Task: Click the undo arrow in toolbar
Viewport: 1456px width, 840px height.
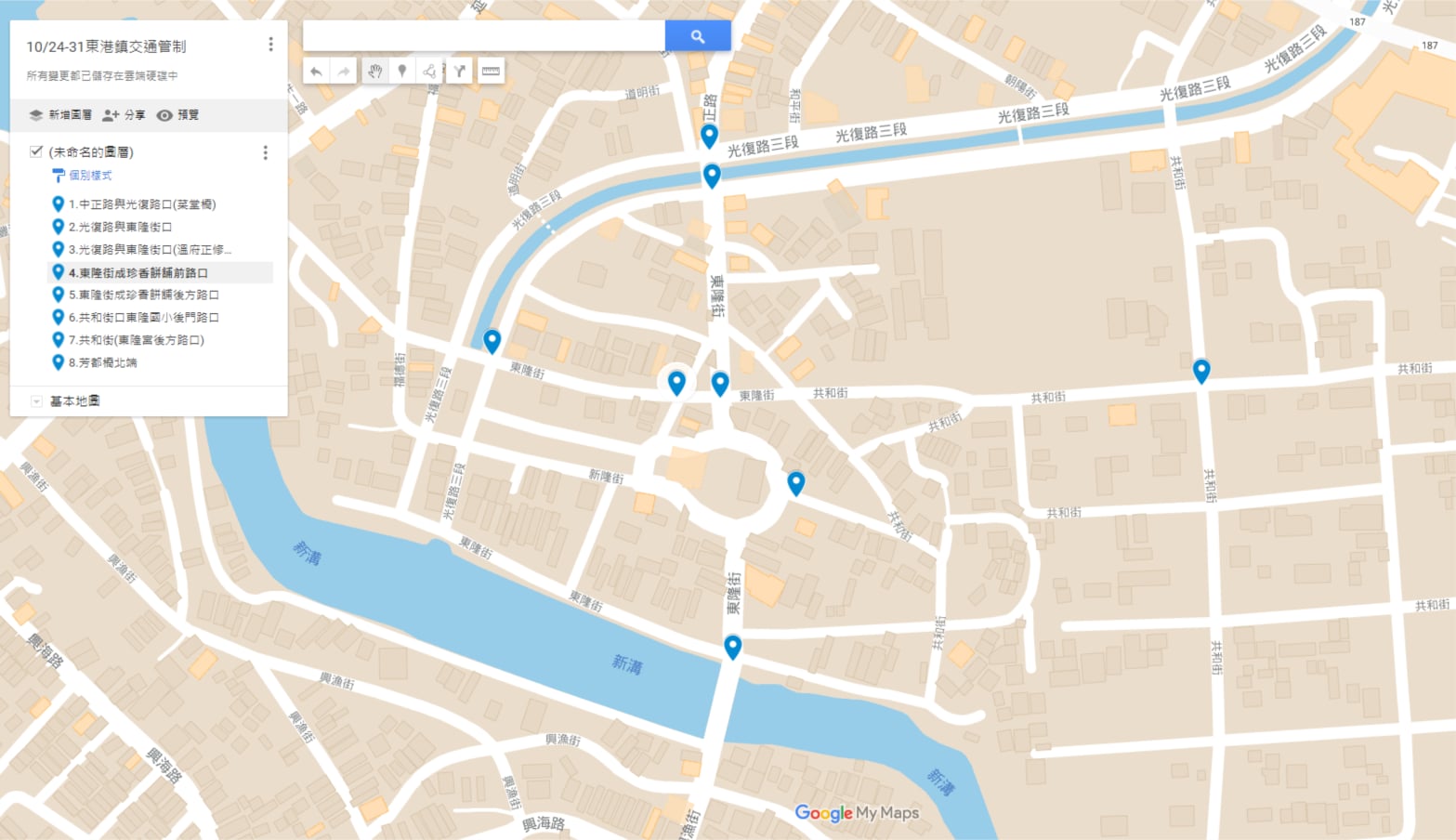Action: coord(317,71)
